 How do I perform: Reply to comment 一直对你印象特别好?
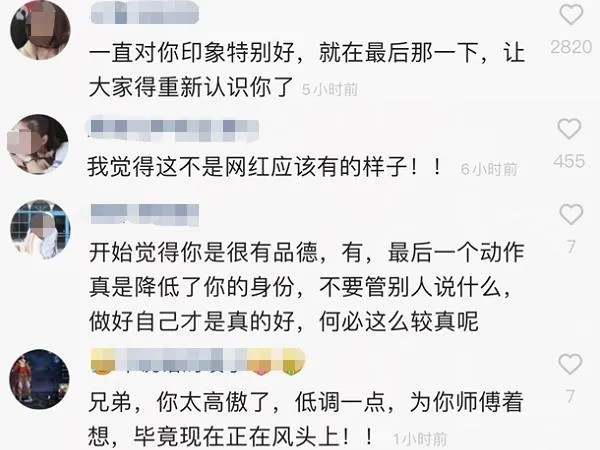pyautogui.click(x=306, y=70)
